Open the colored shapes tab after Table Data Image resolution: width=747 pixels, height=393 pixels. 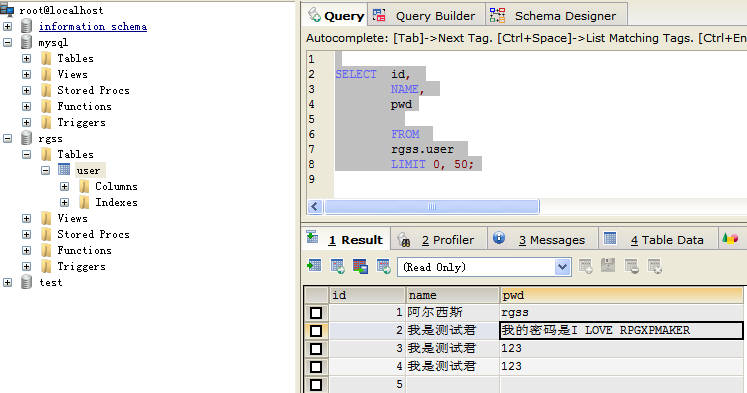730,238
